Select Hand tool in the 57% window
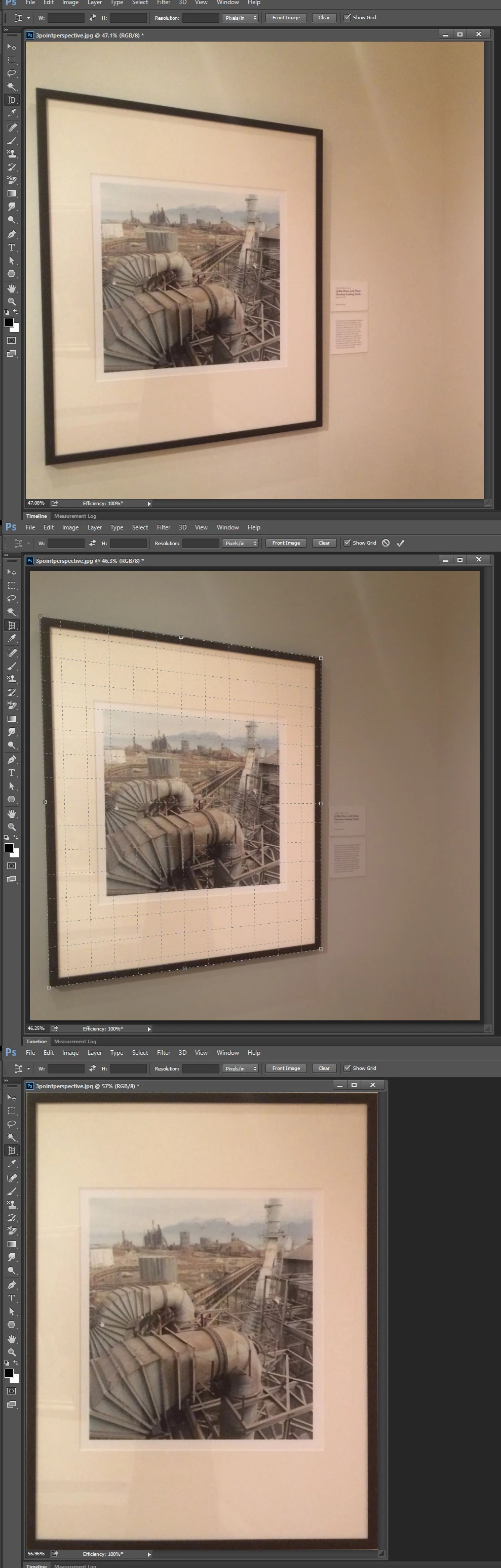 click(x=12, y=1339)
